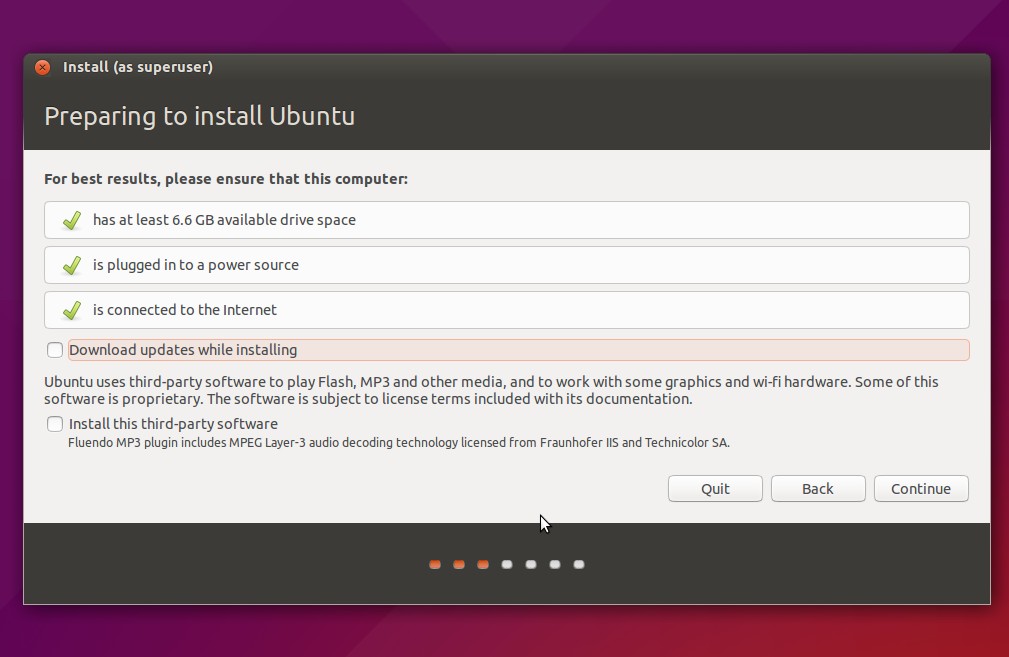Screen dimensions: 1009x657
Task: Click the third-party software description paragraph
Action: point(491,391)
